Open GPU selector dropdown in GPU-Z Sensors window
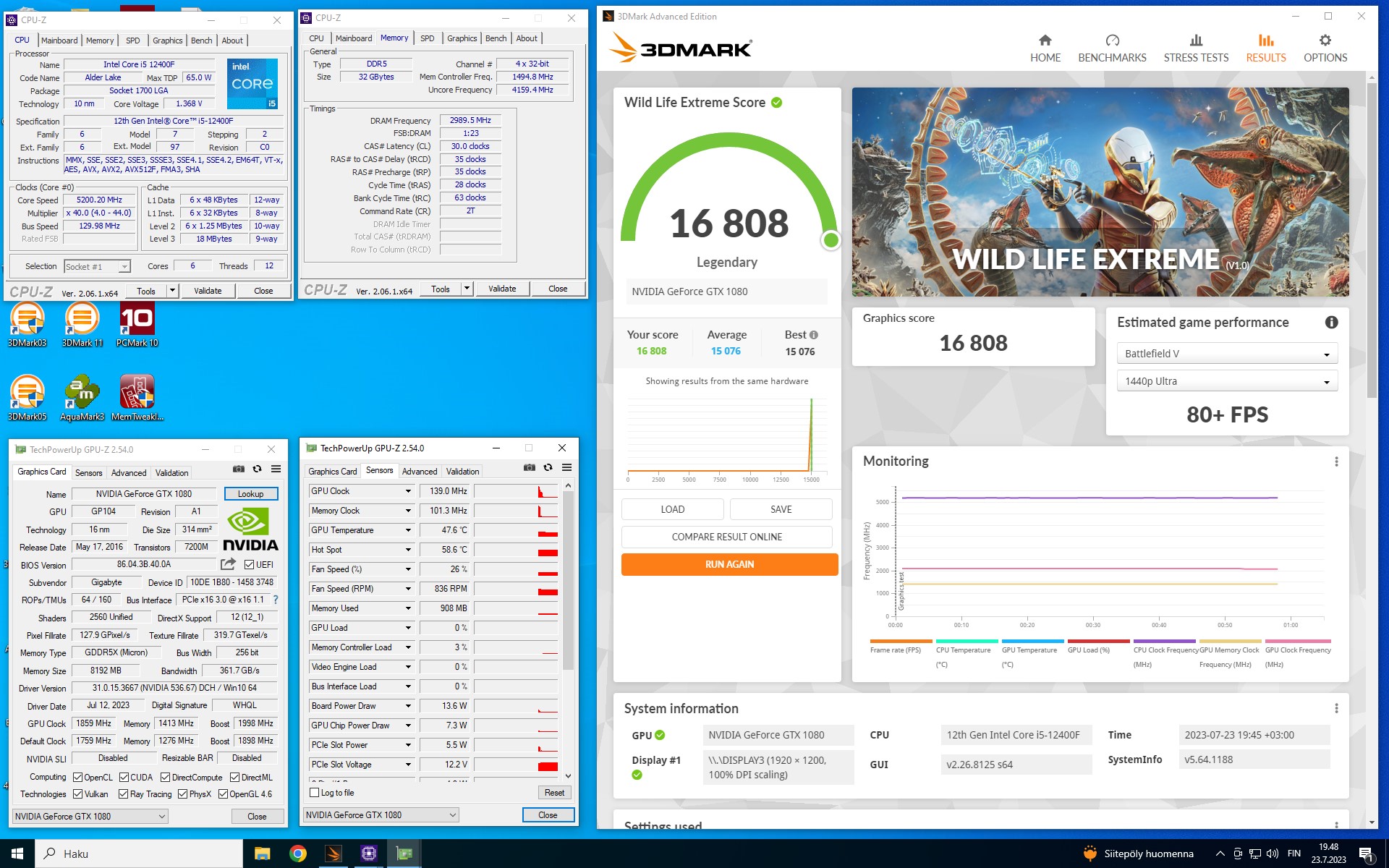The height and width of the screenshot is (868, 1389). 381,815
